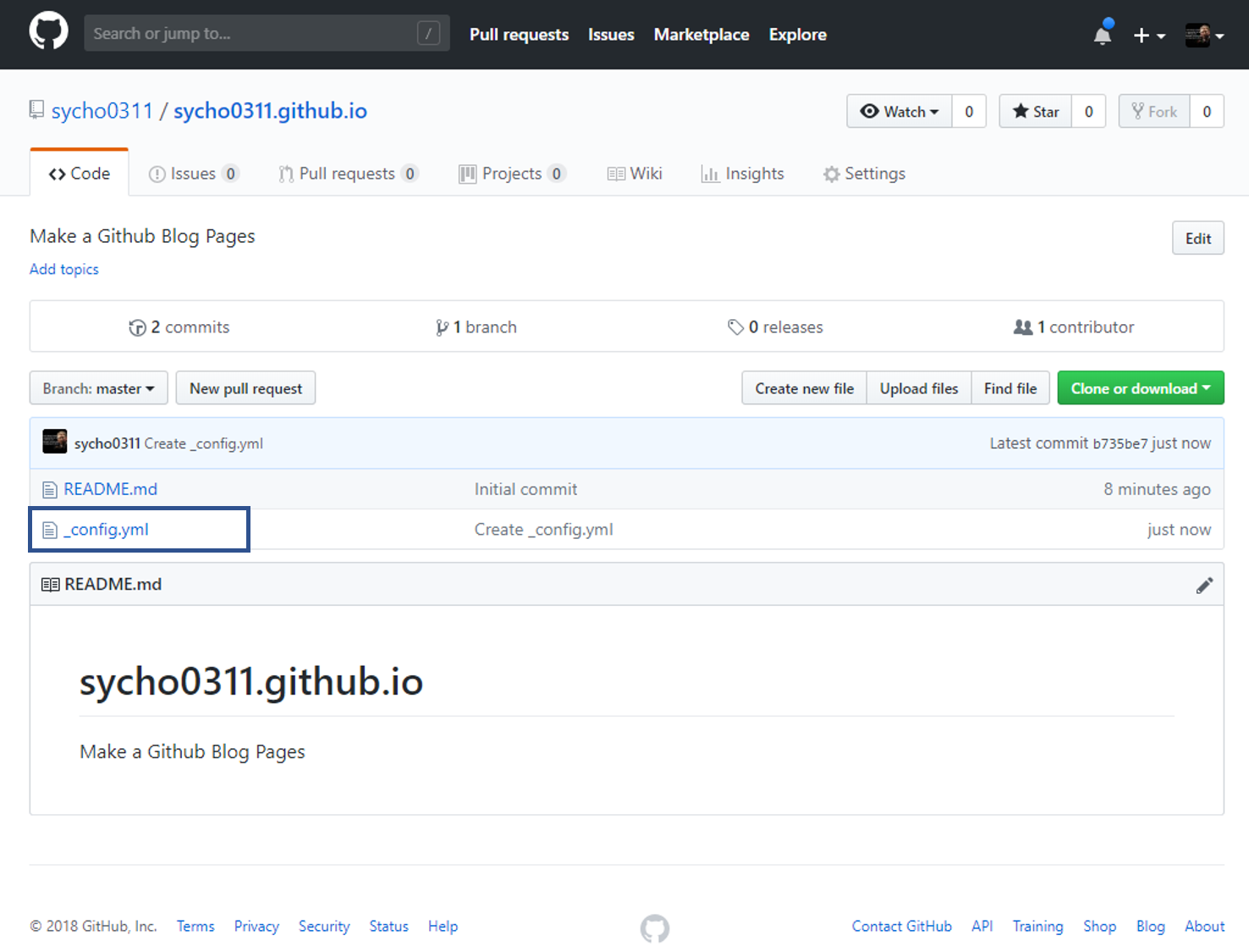Click the forks count beside Fork
The width and height of the screenshot is (1249, 952).
tap(1207, 112)
